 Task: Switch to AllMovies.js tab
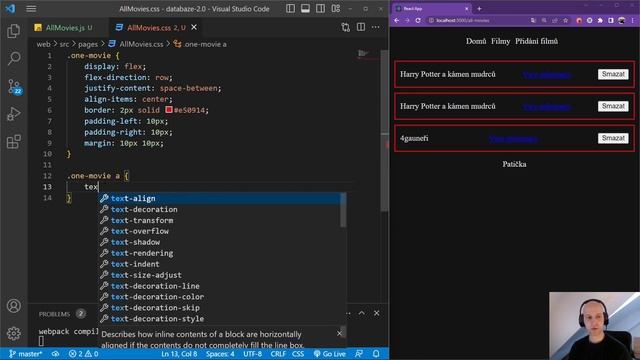(x=64, y=28)
